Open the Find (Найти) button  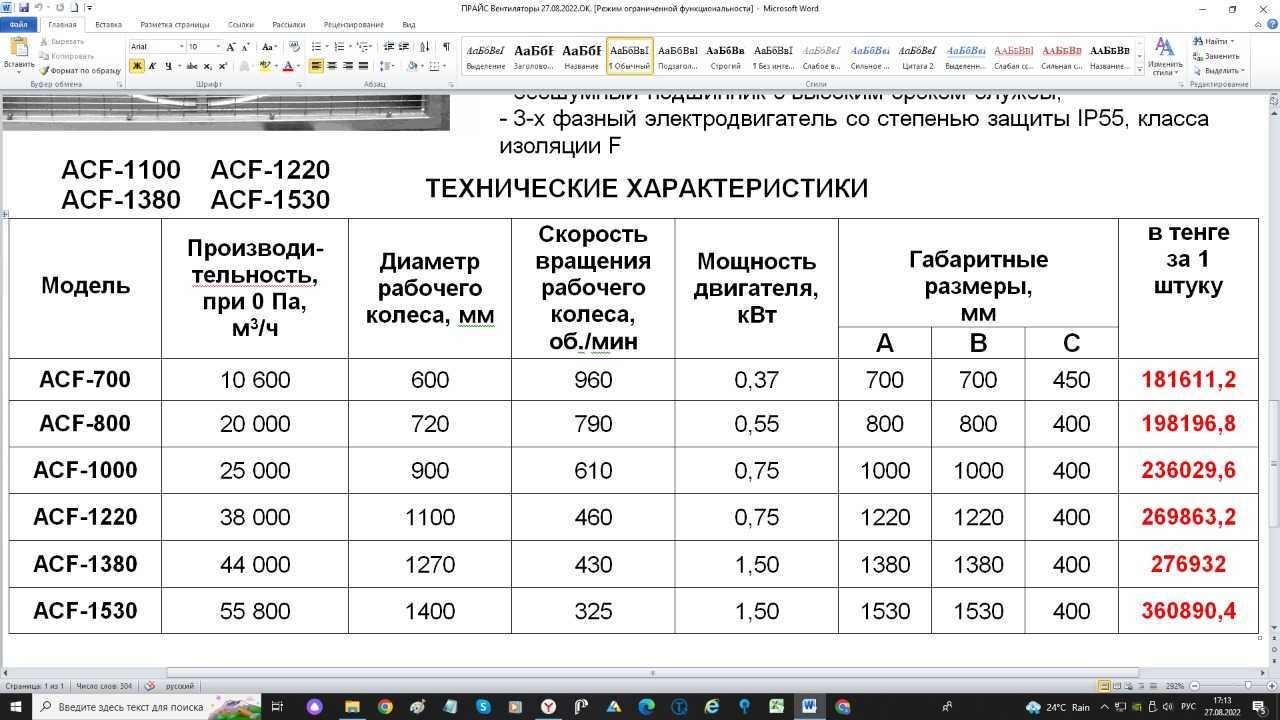click(1211, 41)
